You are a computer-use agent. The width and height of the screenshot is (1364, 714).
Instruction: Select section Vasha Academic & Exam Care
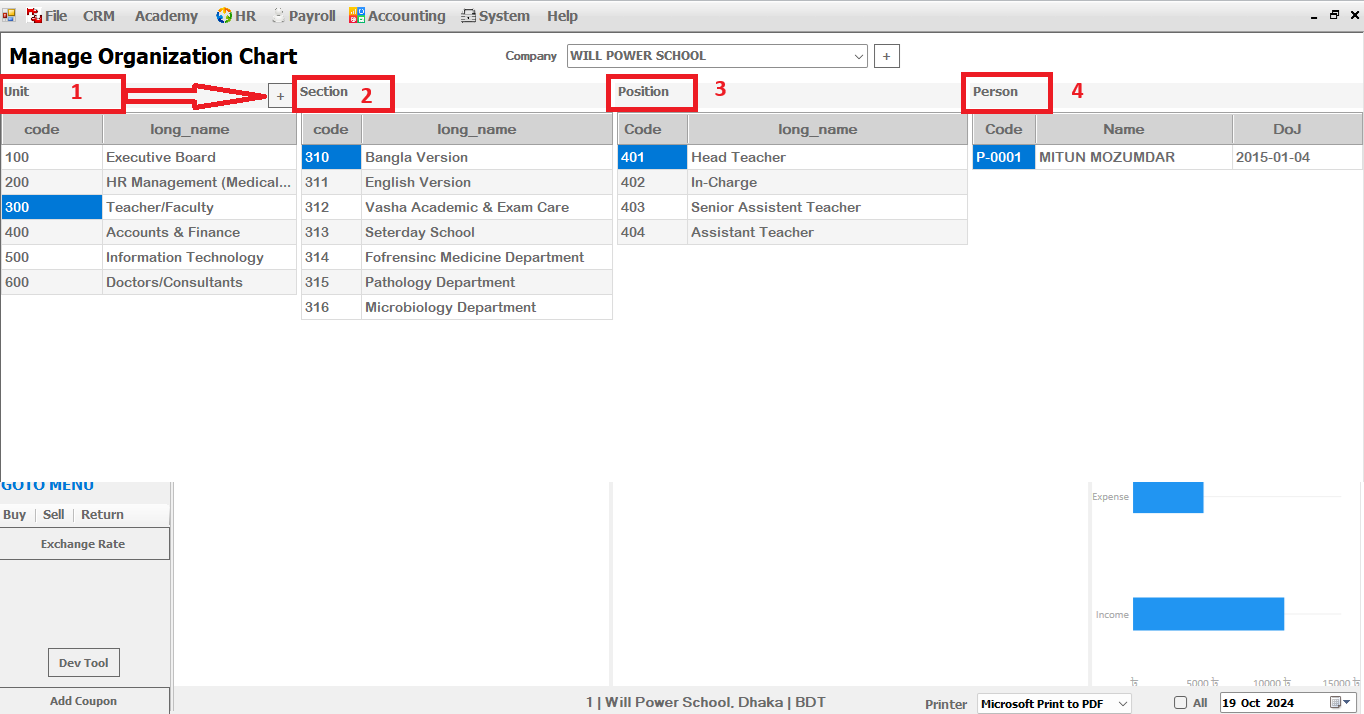(x=457, y=207)
